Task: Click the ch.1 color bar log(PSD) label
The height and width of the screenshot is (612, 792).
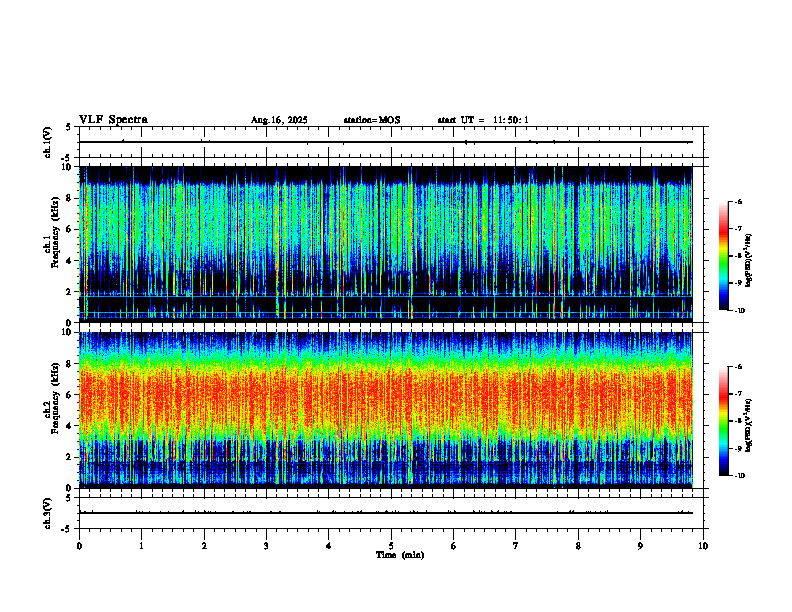Action: pos(750,261)
